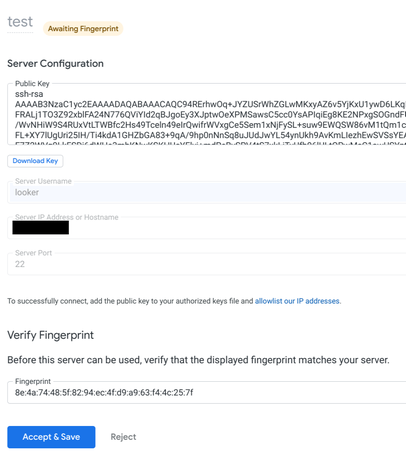Click the 'looker' username value

(x=27, y=192)
